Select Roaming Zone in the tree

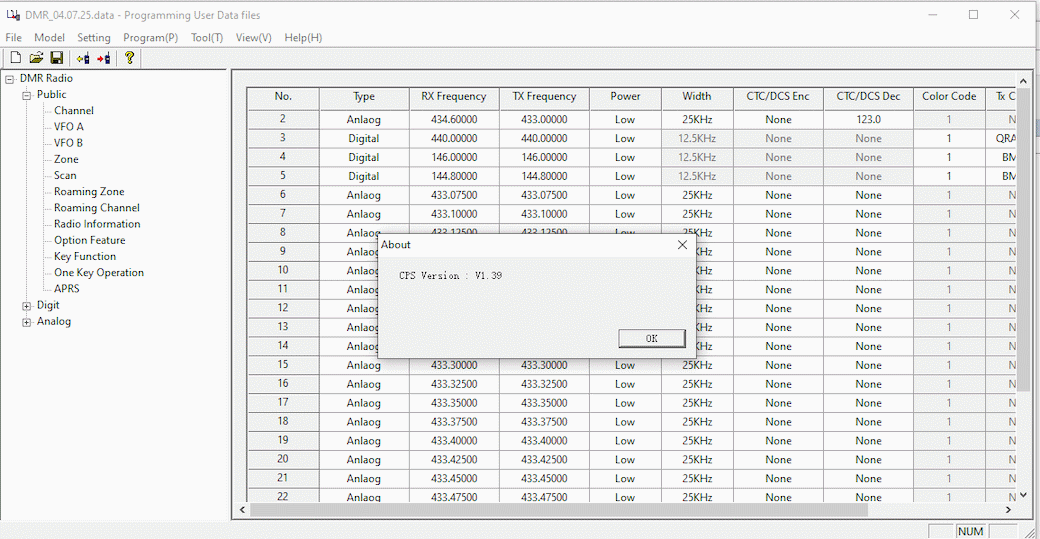pos(89,192)
